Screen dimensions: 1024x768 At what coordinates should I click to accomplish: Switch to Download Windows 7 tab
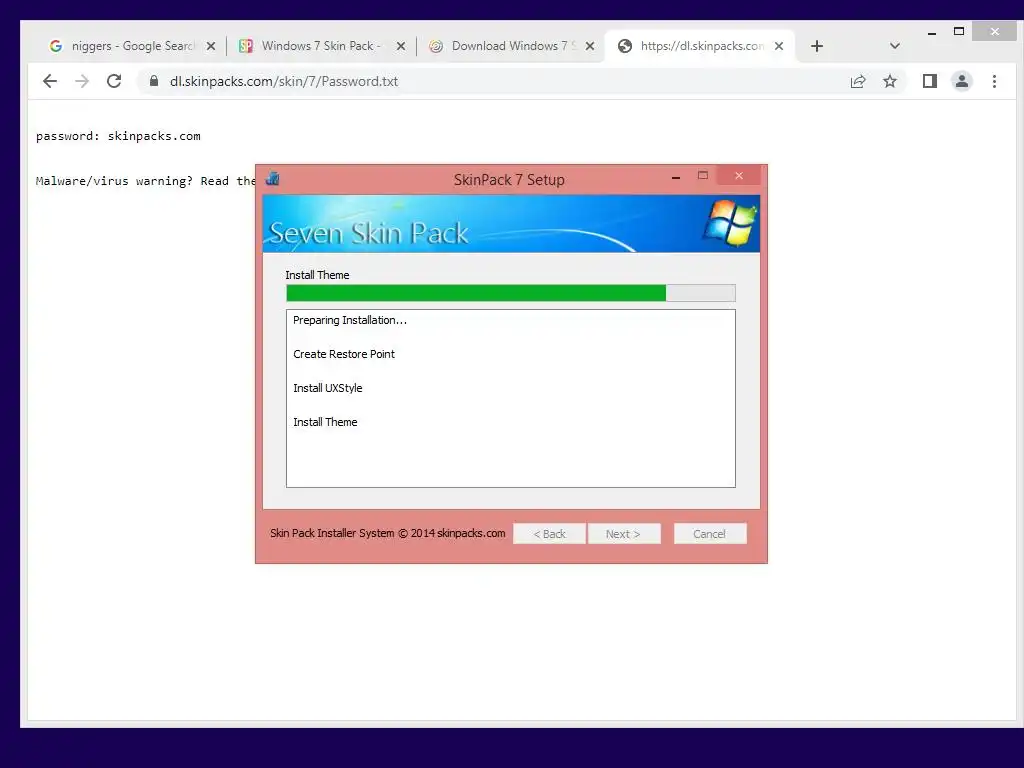pyautogui.click(x=503, y=46)
